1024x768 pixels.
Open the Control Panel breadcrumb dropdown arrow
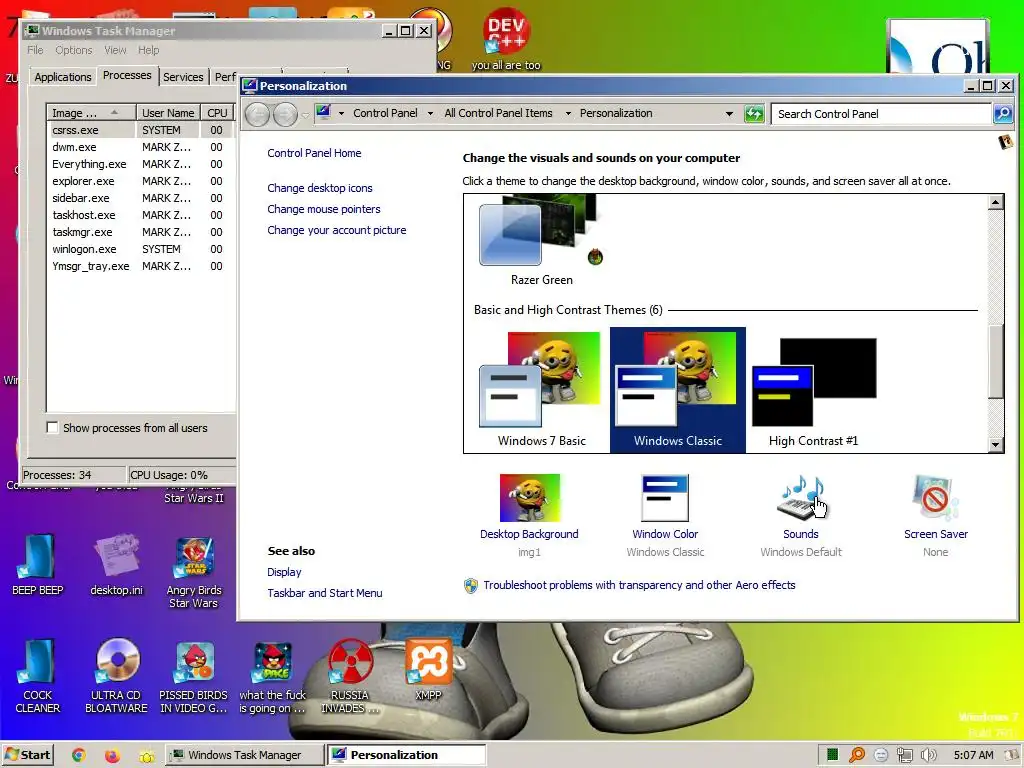430,114
